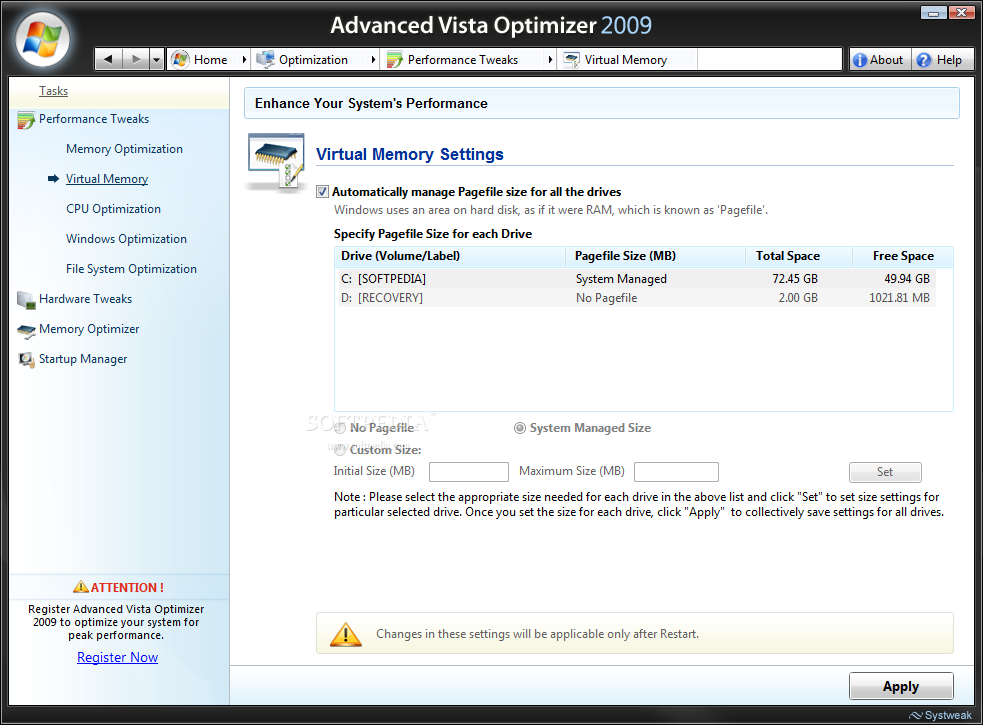Open File System Optimization in the sidebar
The image size is (983, 725).
[x=131, y=268]
